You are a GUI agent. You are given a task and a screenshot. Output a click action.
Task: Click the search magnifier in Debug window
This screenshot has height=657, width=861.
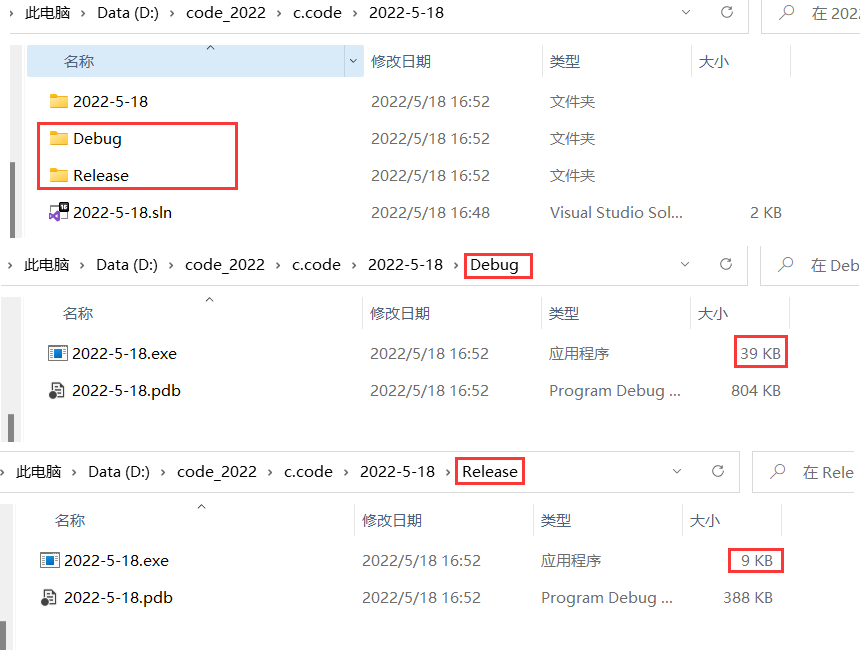point(785,265)
